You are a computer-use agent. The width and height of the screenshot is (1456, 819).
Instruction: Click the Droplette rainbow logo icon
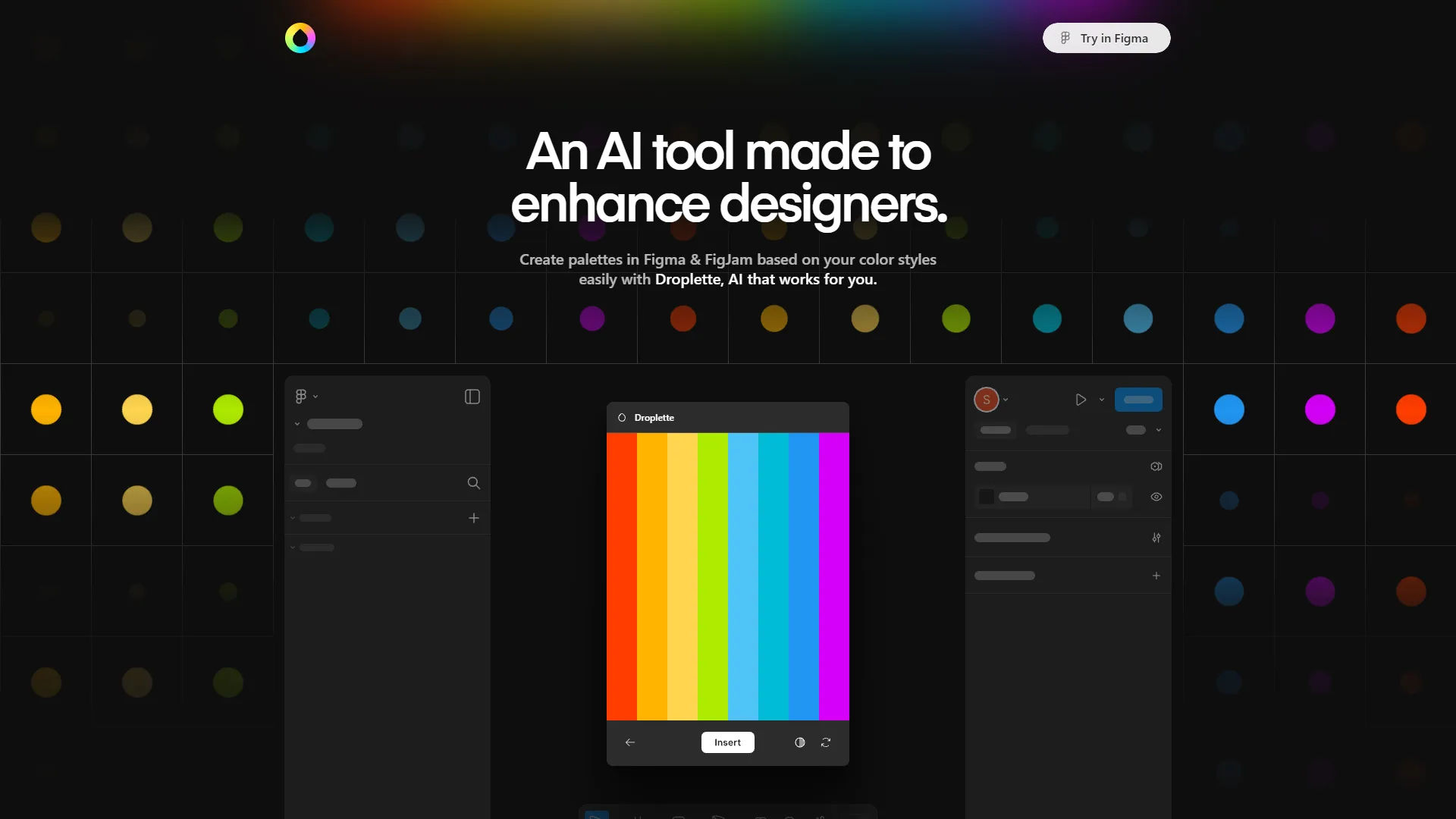(300, 38)
